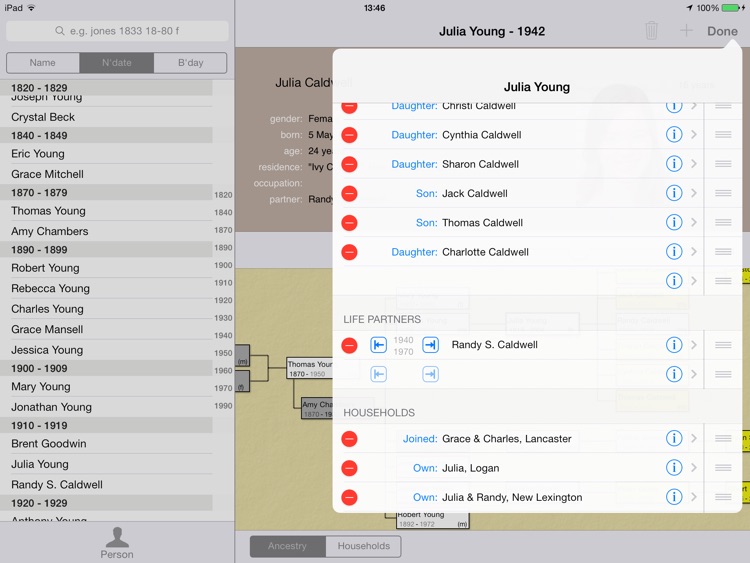This screenshot has height=563, width=750.
Task: Expand Charlotte Caldwell chevron
Action: [x=694, y=252]
